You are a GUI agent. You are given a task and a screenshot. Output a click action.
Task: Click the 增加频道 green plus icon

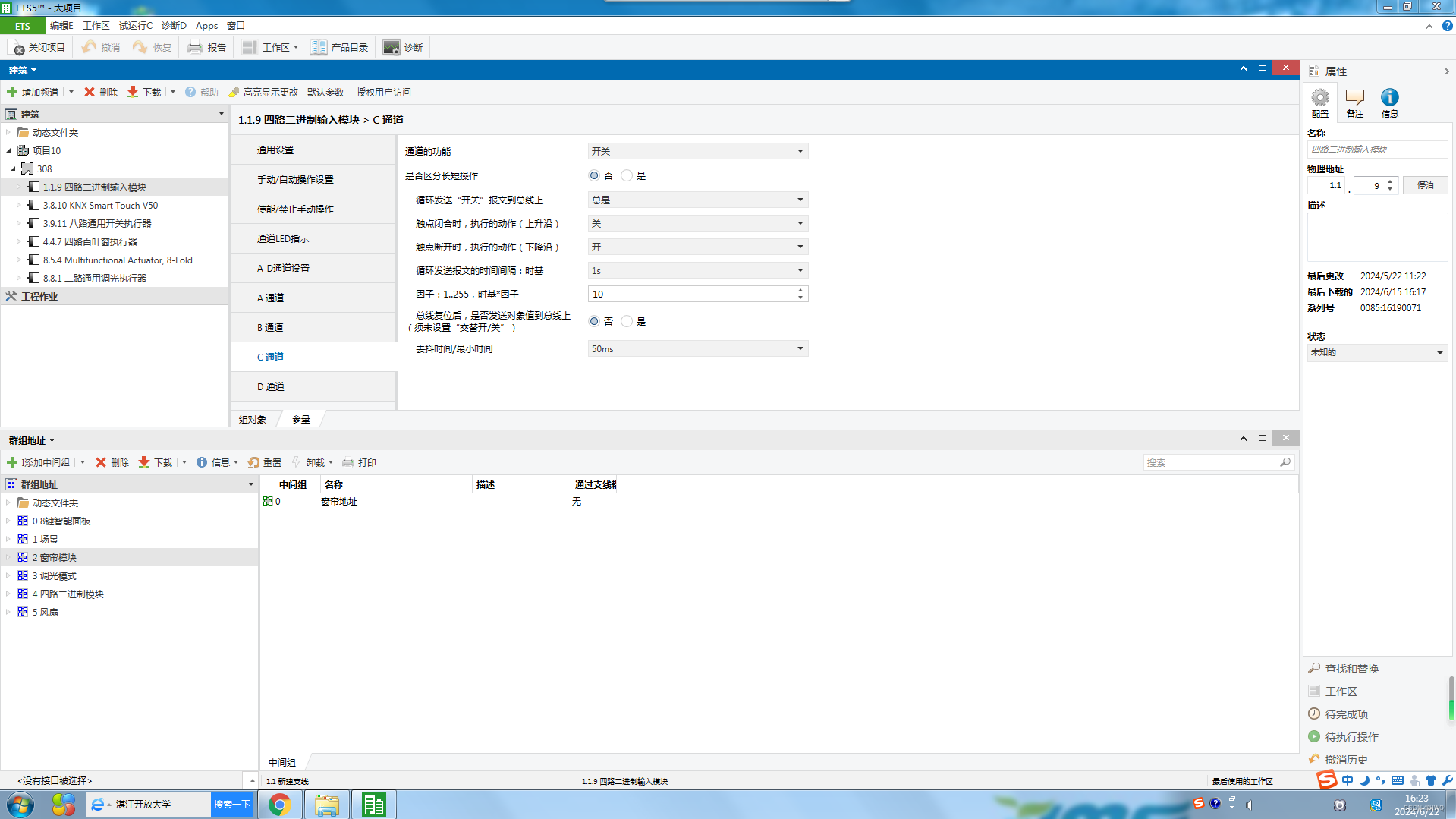click(12, 92)
